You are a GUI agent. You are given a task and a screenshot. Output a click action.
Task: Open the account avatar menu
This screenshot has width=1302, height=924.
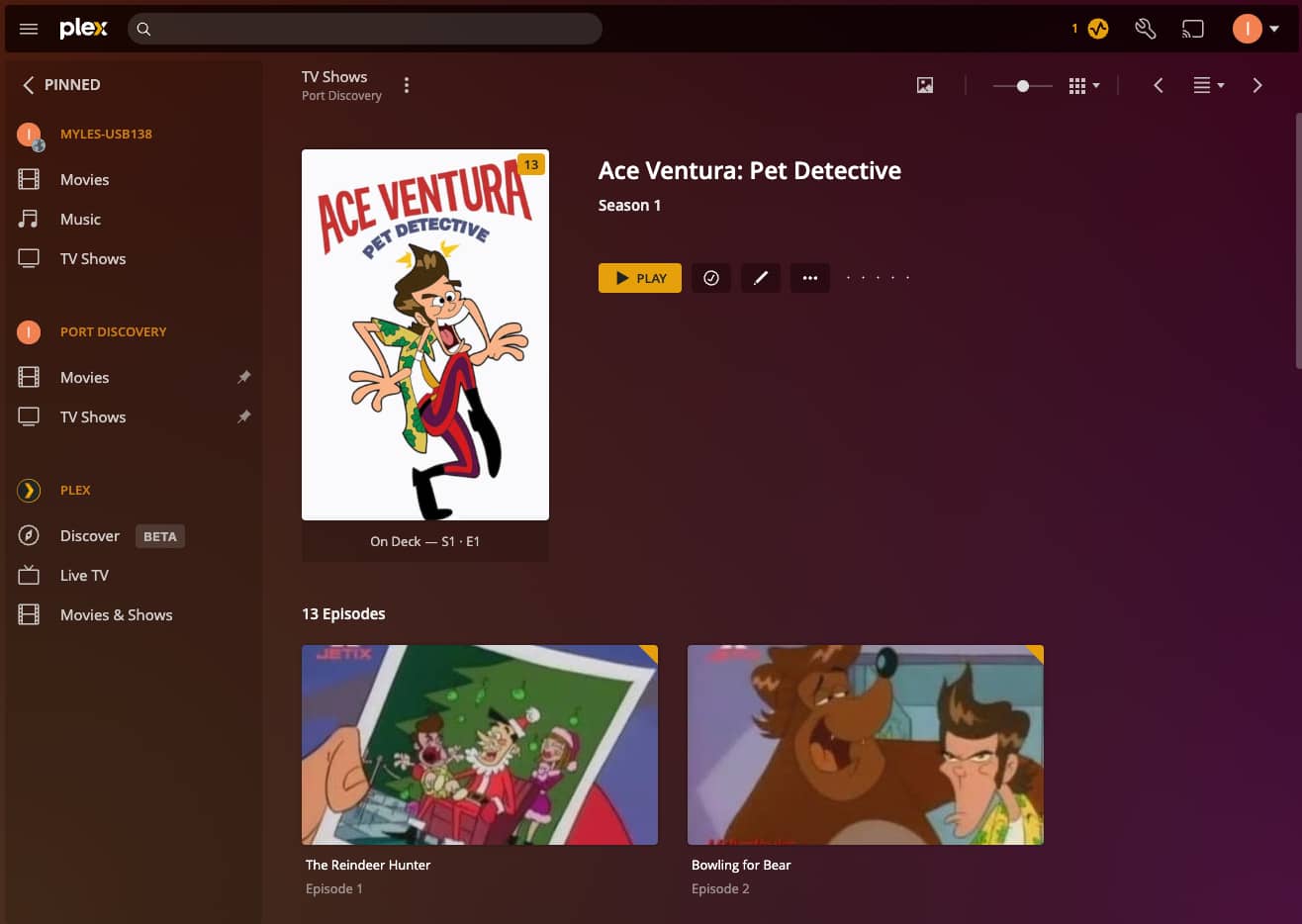click(x=1255, y=29)
